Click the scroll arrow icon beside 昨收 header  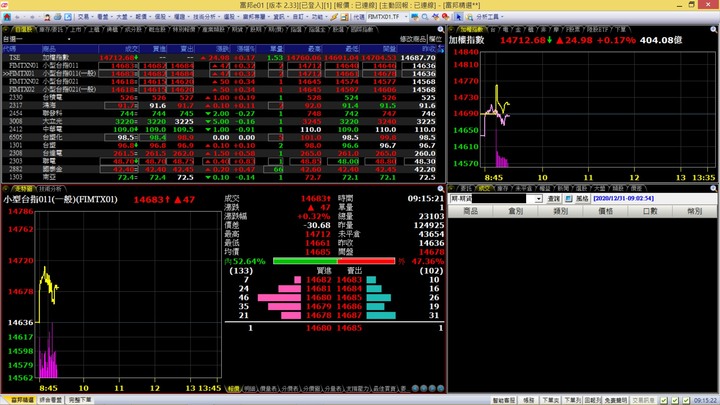pos(441,49)
